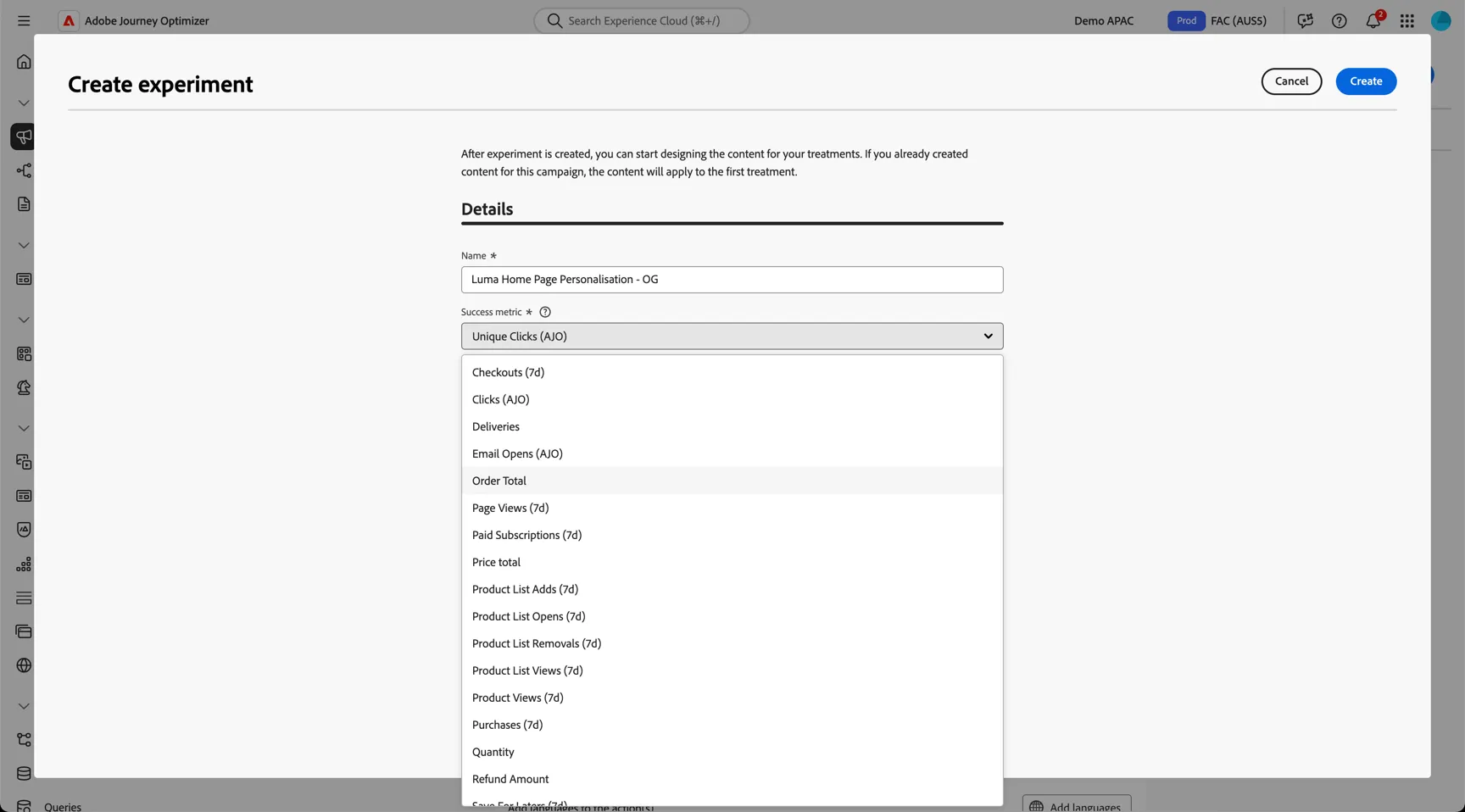Open the Prod FAC (AUS5) sandbox switcher
This screenshot has height=812, width=1465.
click(1217, 20)
